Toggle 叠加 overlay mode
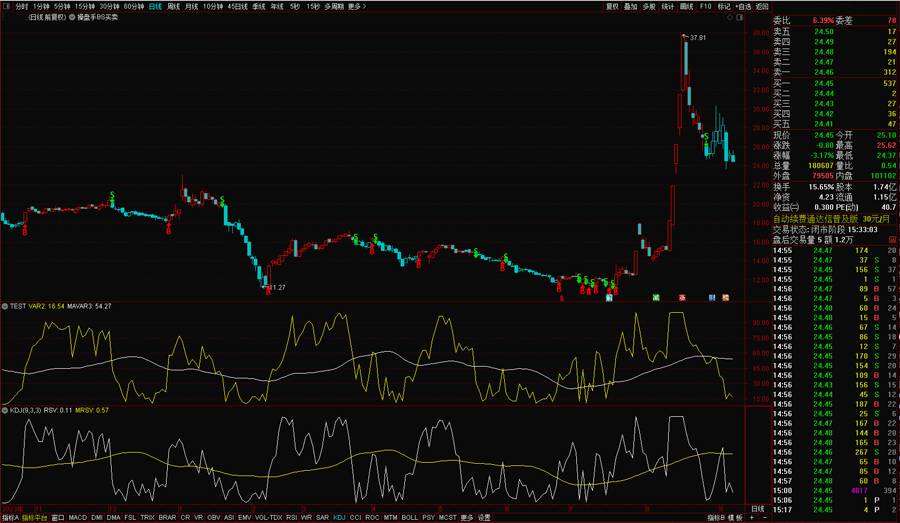900x523 pixels. click(x=630, y=6)
